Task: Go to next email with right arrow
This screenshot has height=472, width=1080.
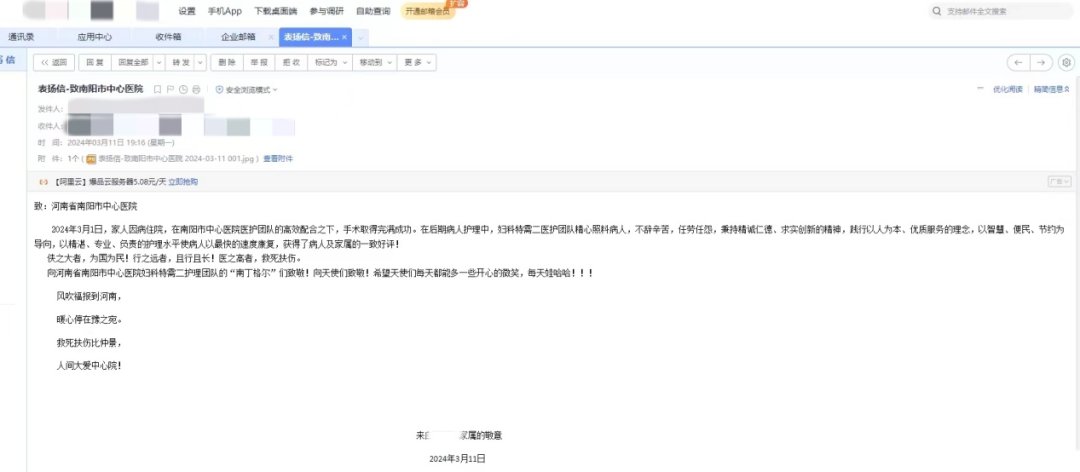Action: [x=1042, y=62]
